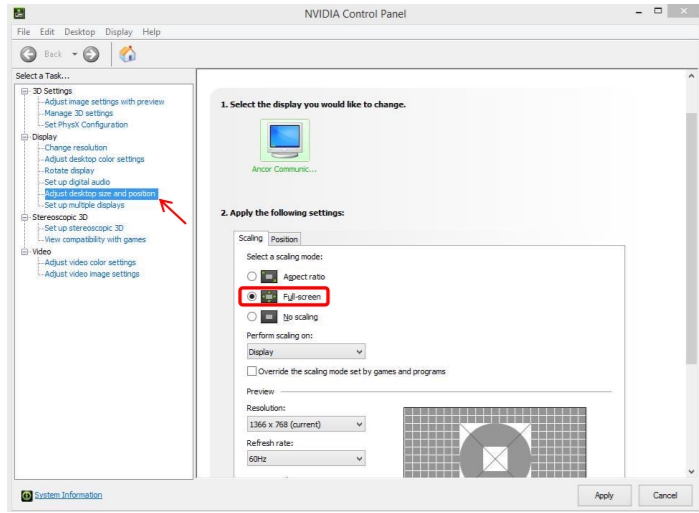The image size is (699, 513).
Task: Switch to the Position tab
Action: 284,239
